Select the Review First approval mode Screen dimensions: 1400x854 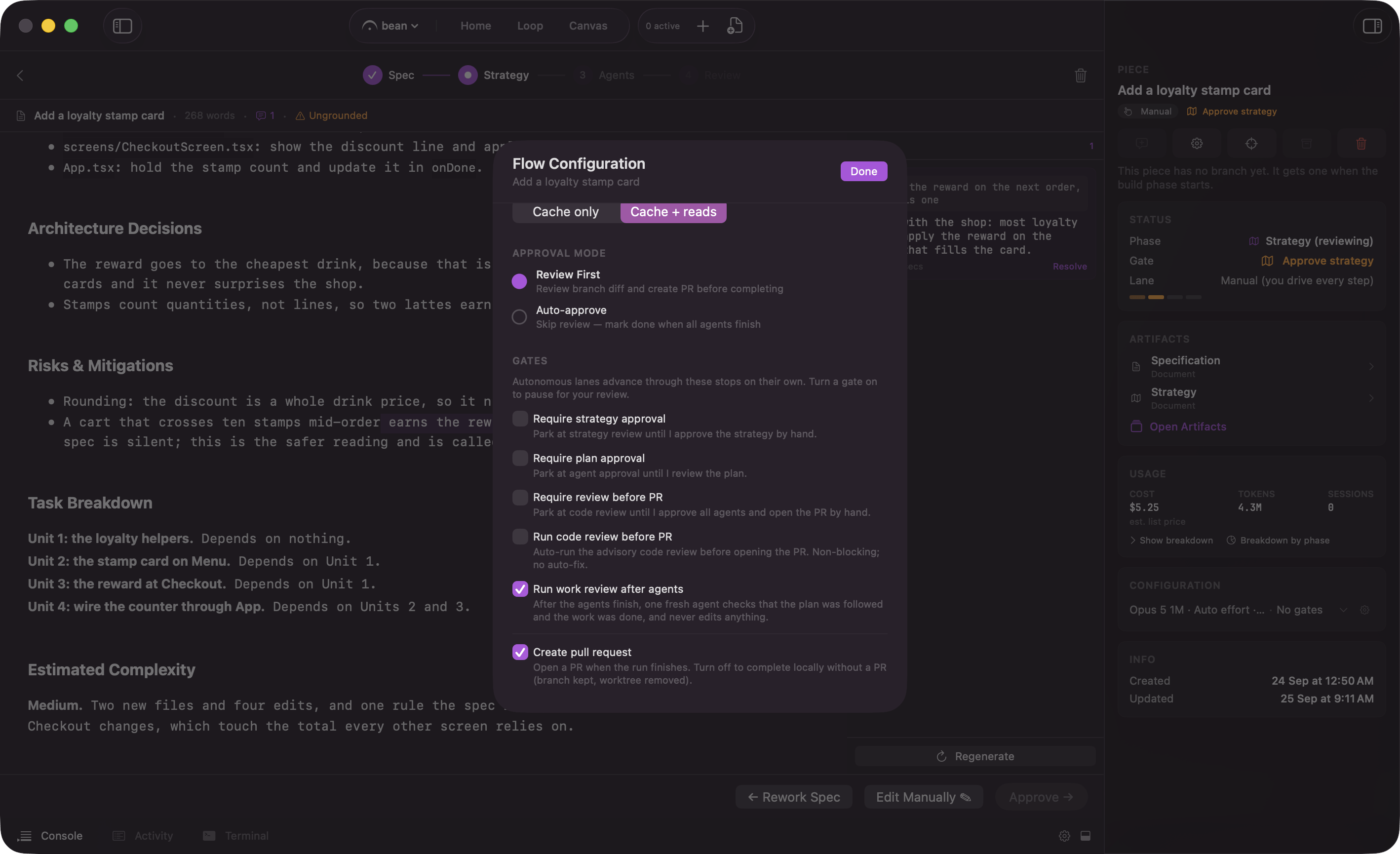pos(519,282)
